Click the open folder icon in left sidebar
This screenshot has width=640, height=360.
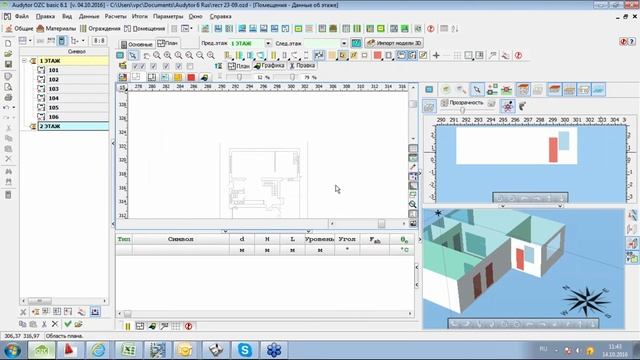pyautogui.click(x=8, y=54)
